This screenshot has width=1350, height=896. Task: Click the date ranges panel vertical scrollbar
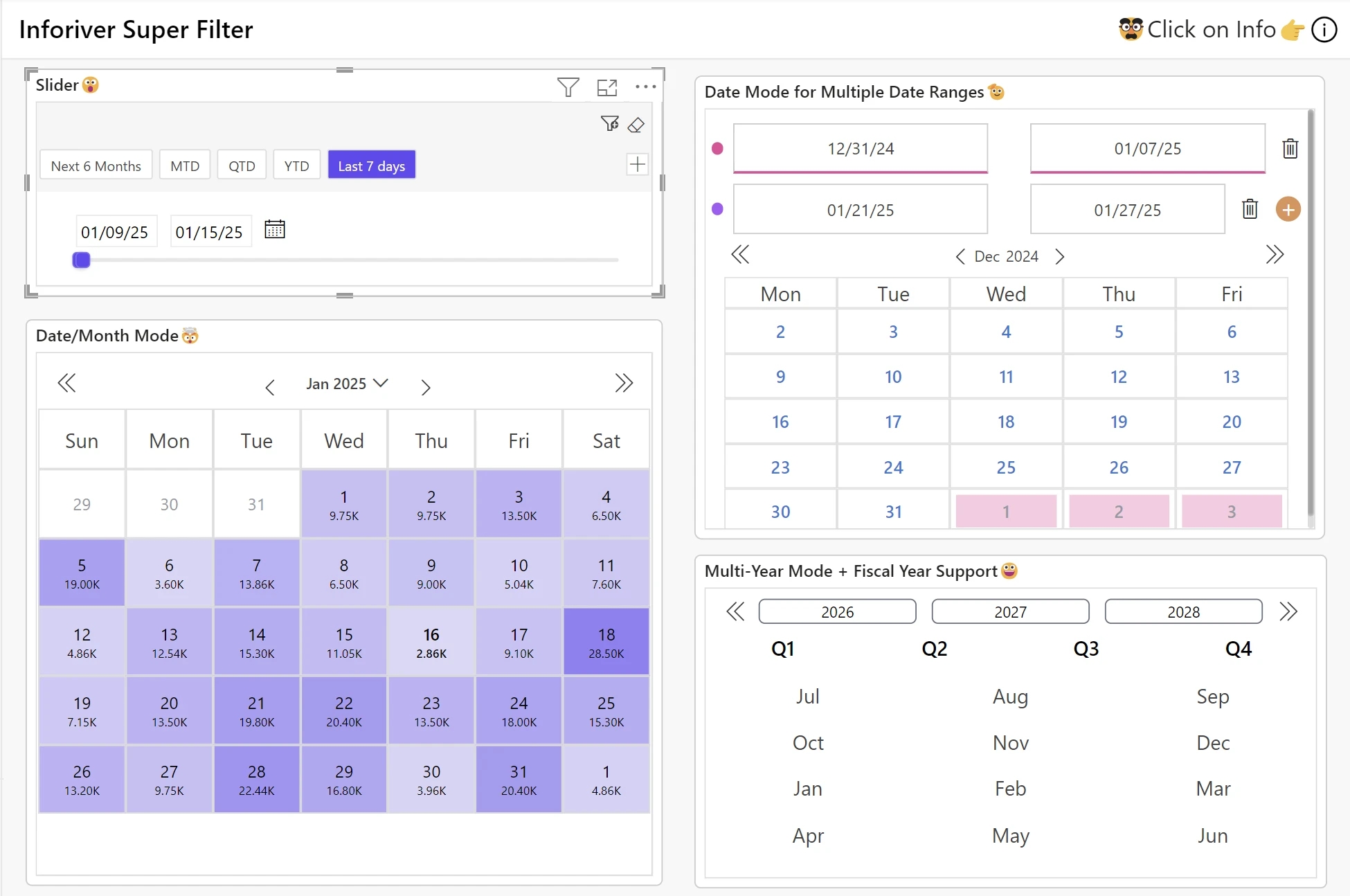1310,313
